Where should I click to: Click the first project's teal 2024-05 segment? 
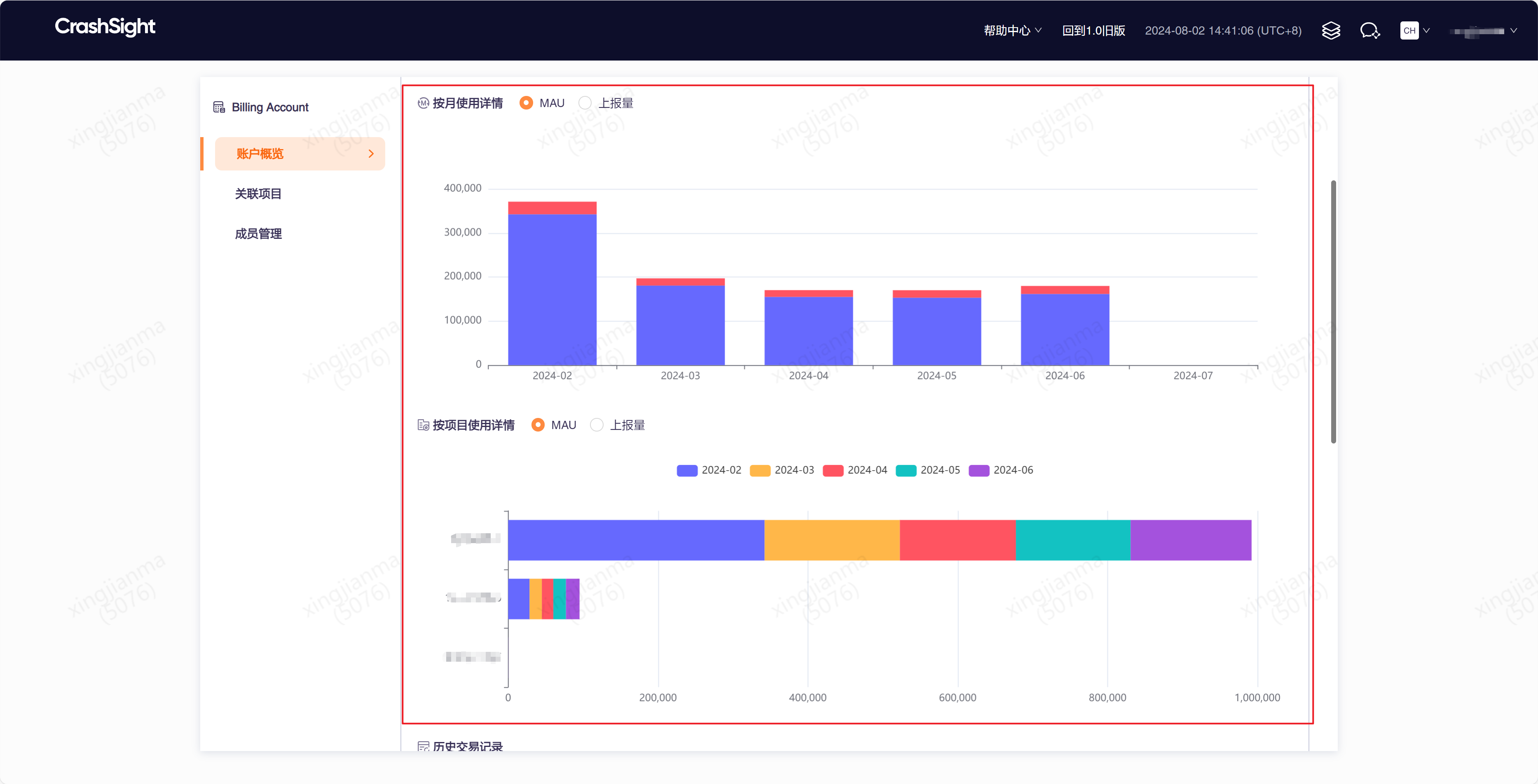point(1074,540)
